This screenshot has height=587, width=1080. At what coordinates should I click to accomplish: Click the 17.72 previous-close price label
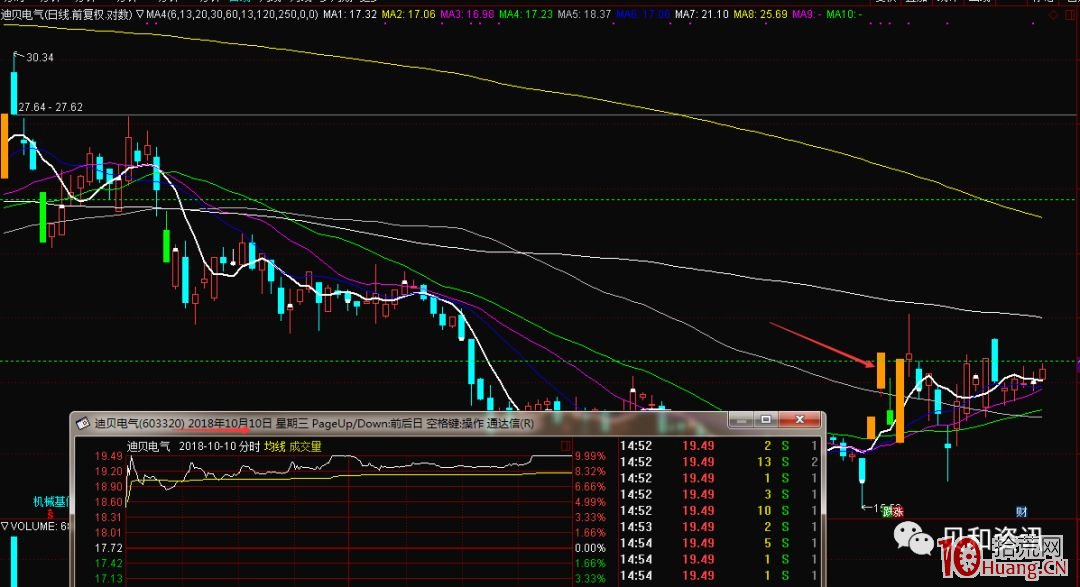tap(109, 548)
